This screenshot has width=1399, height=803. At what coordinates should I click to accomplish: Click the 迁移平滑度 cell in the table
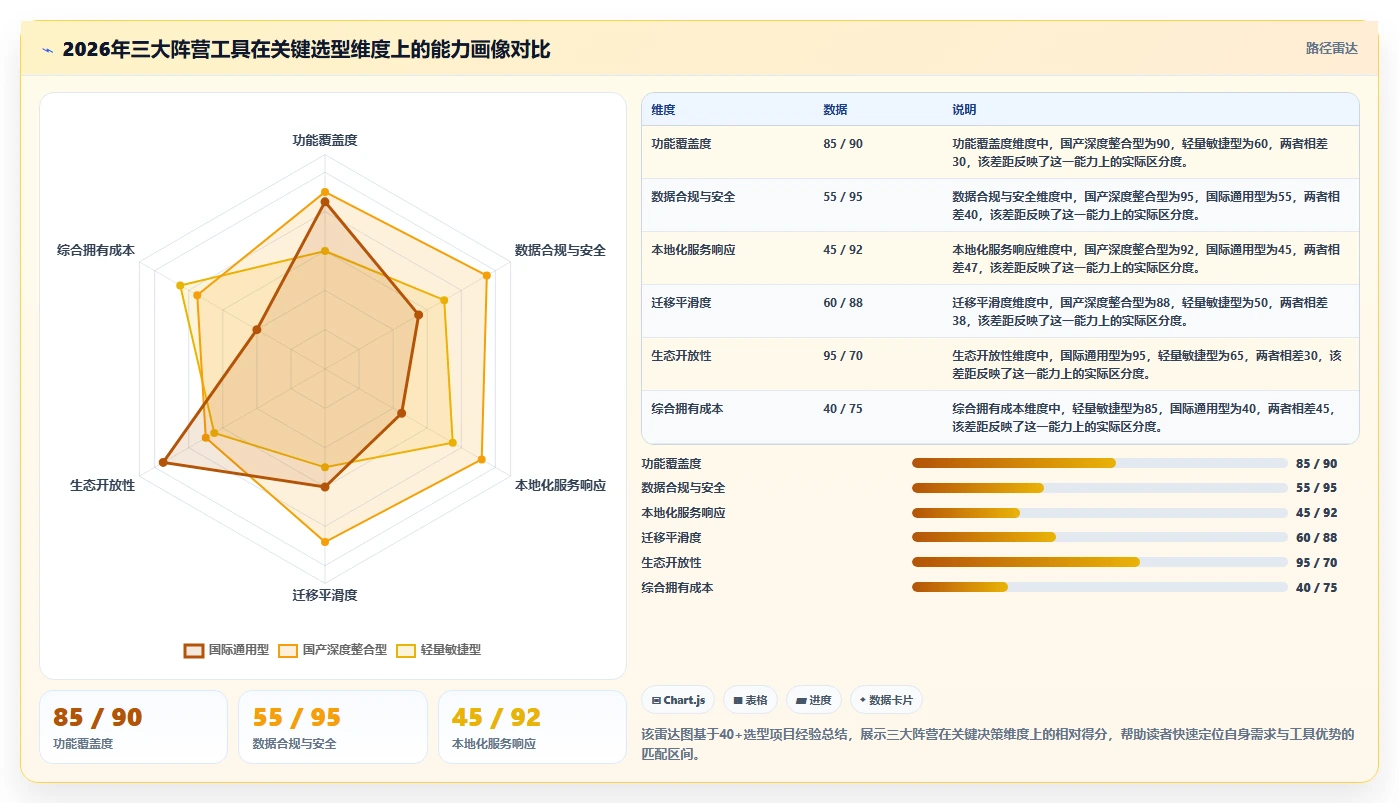click(x=681, y=303)
